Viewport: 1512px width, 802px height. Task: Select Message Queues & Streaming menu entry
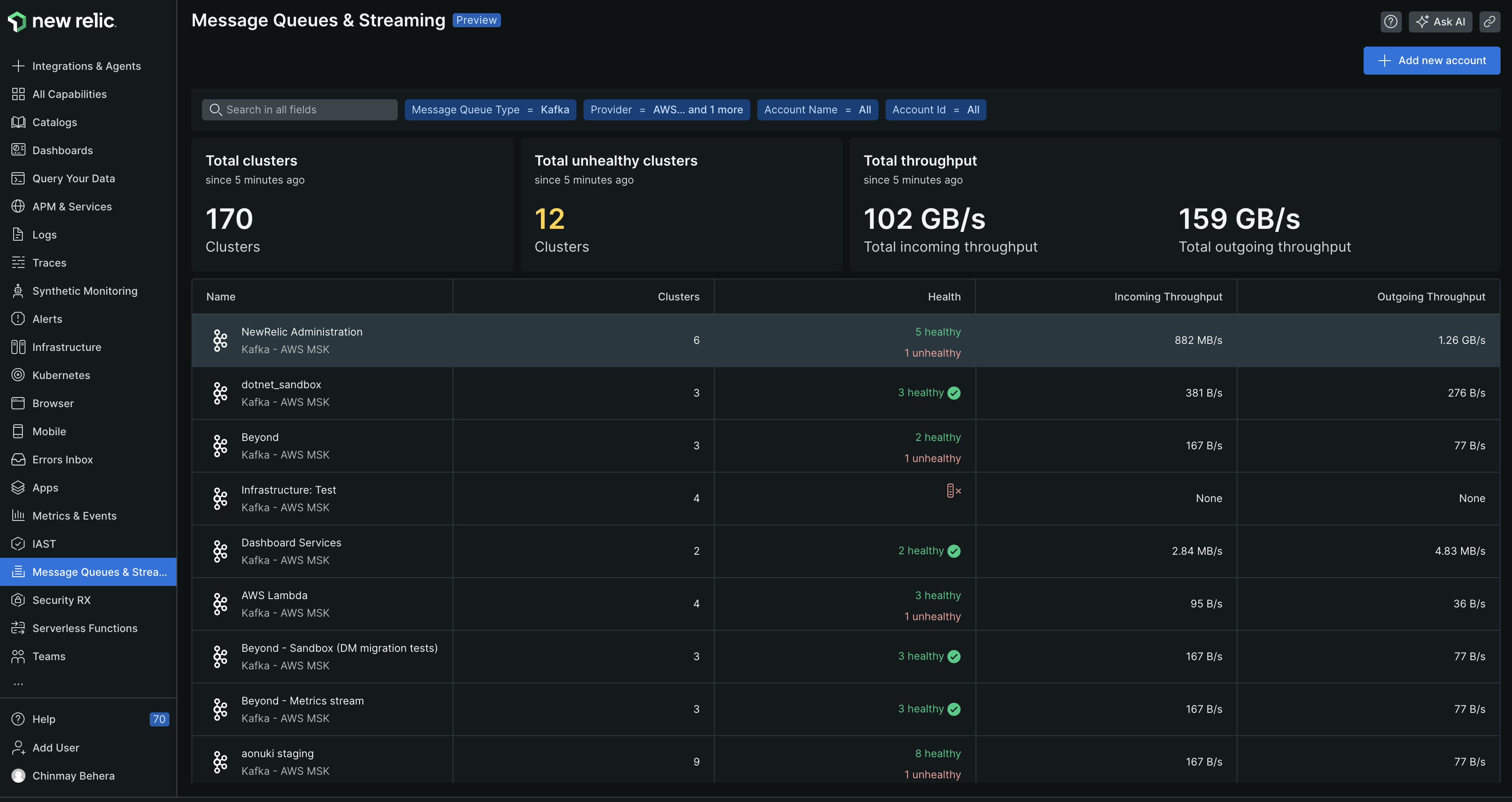pyautogui.click(x=88, y=571)
